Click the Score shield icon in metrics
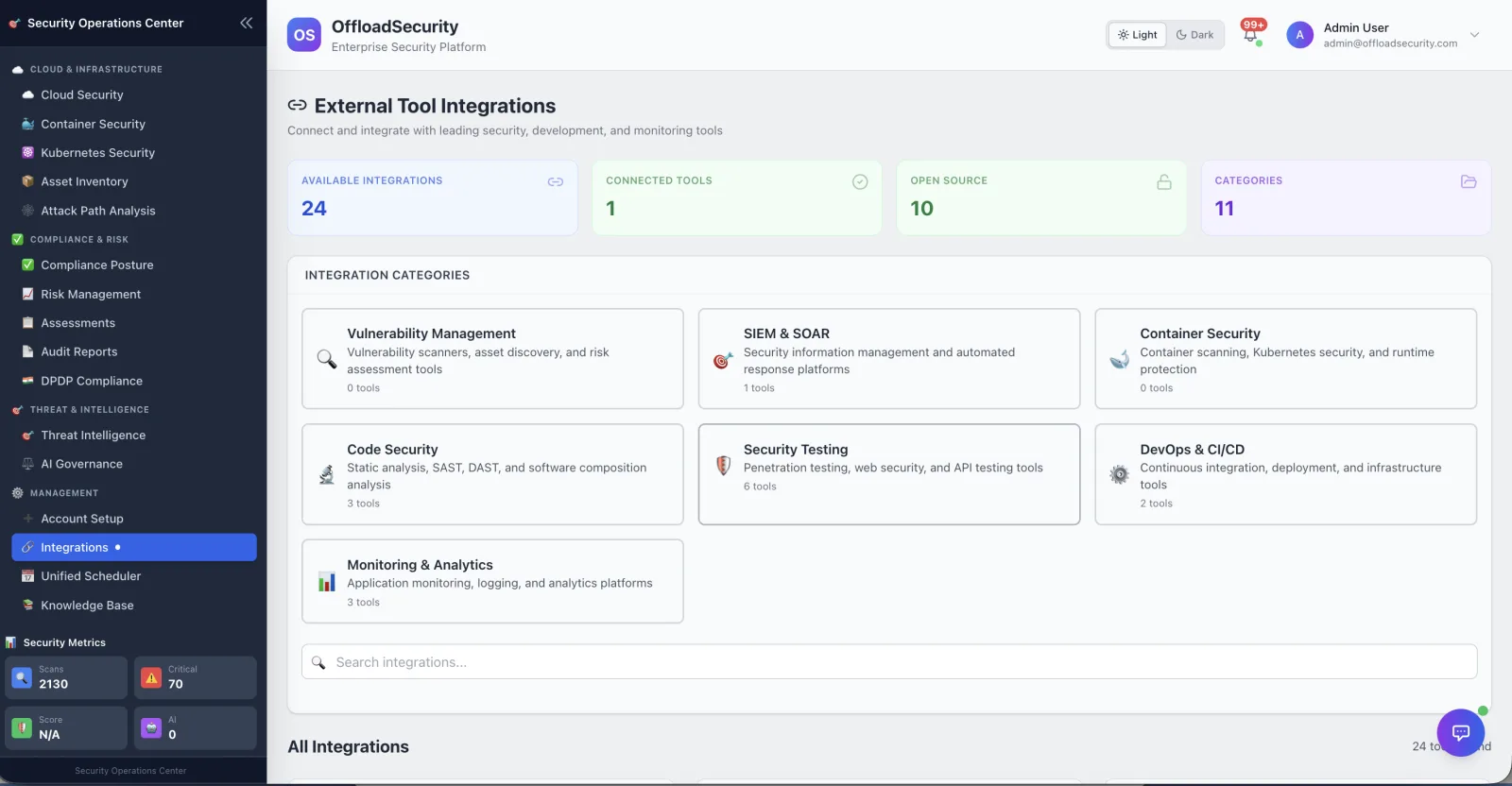This screenshot has width=1512, height=786. pyautogui.click(x=22, y=727)
